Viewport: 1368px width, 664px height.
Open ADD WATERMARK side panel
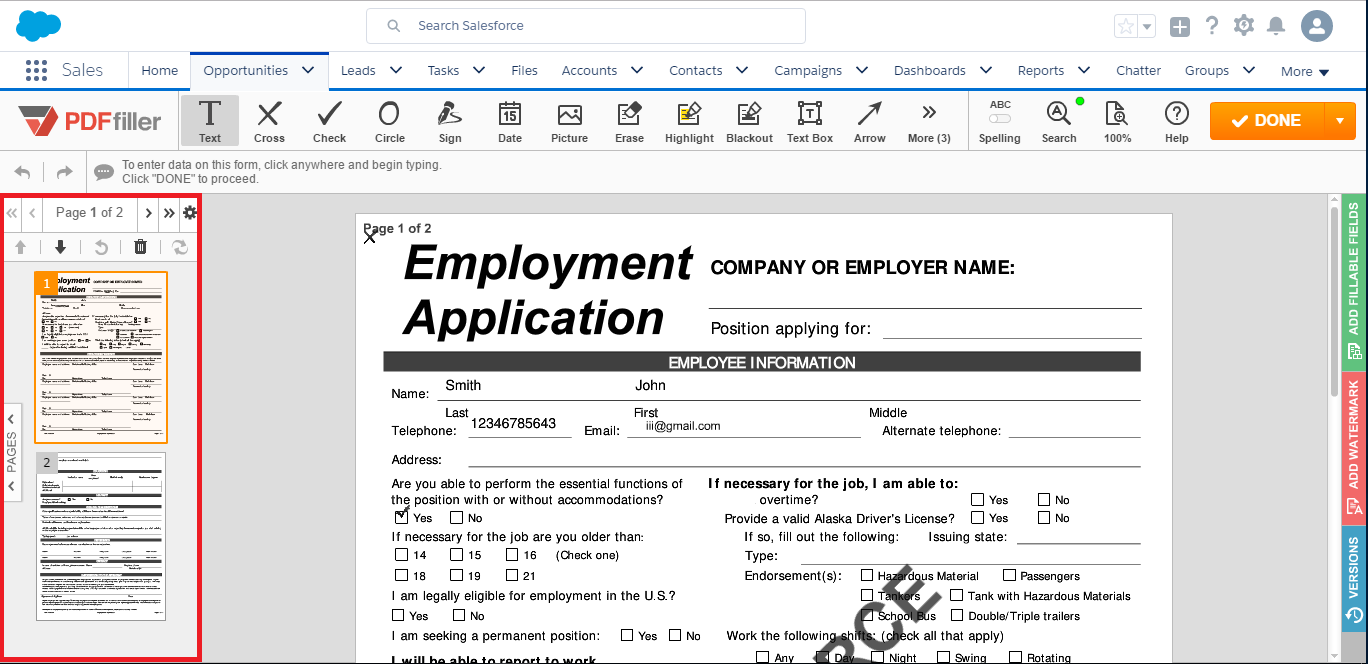(x=1354, y=446)
